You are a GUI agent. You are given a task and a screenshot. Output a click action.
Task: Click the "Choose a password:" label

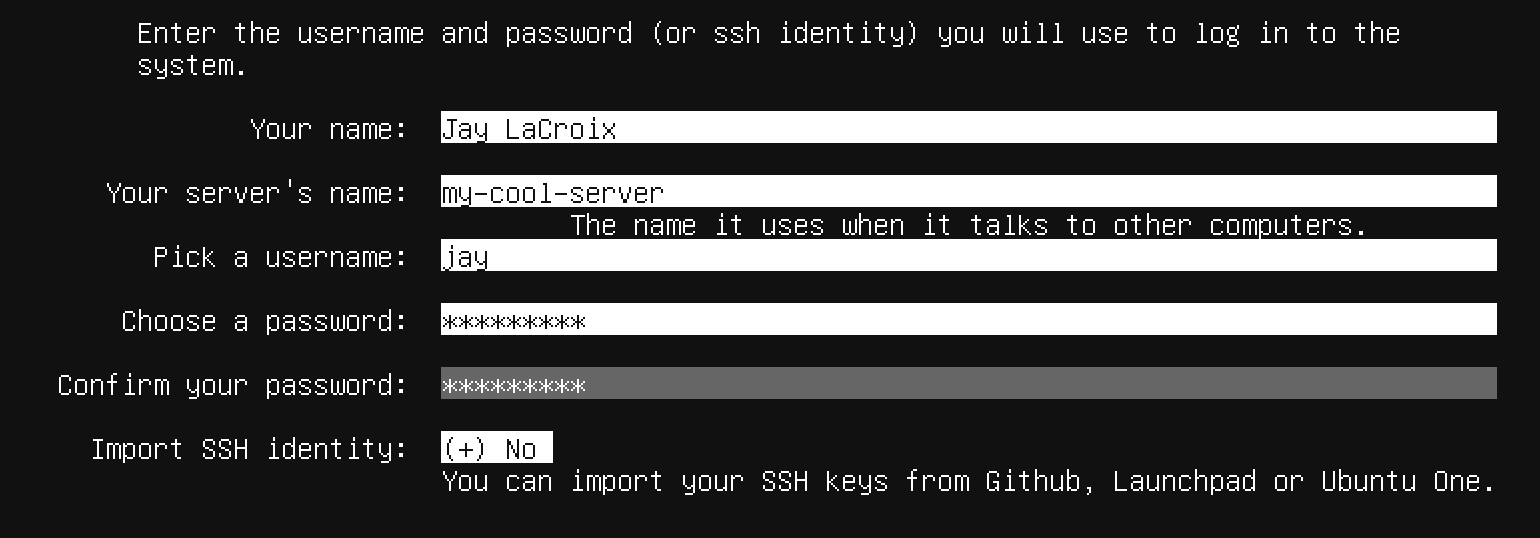[x=265, y=321]
